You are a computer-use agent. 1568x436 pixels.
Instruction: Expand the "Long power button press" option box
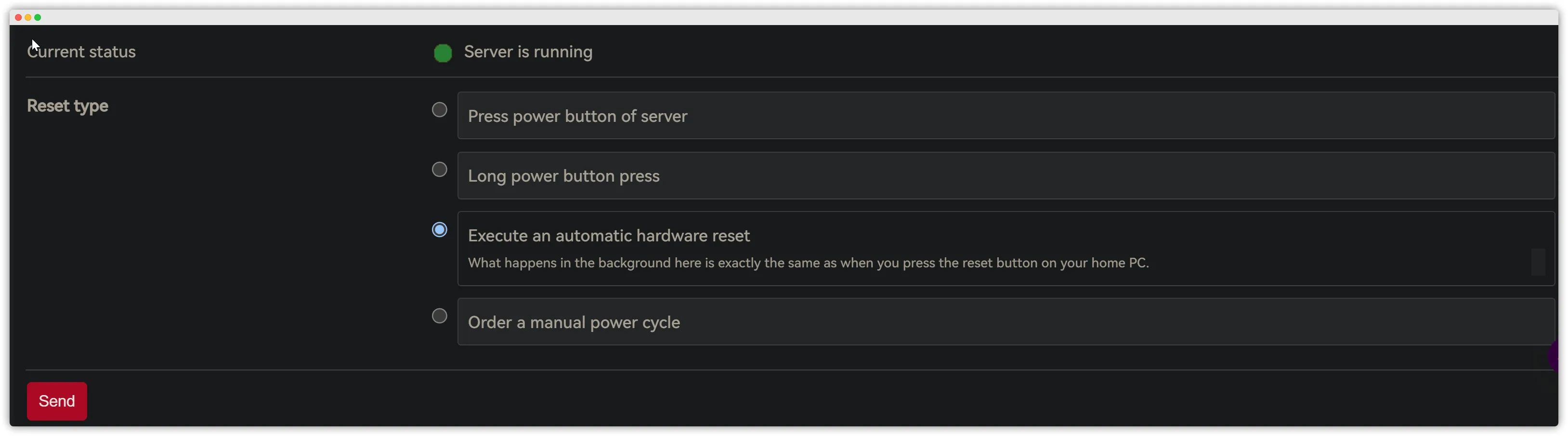pos(1006,175)
